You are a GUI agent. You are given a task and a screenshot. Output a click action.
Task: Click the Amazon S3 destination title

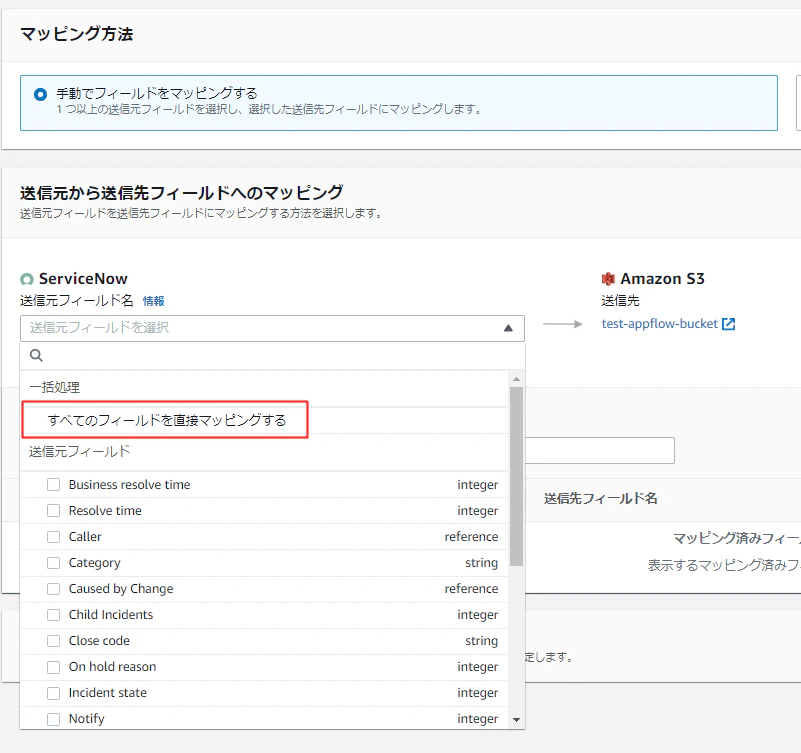pos(662,279)
